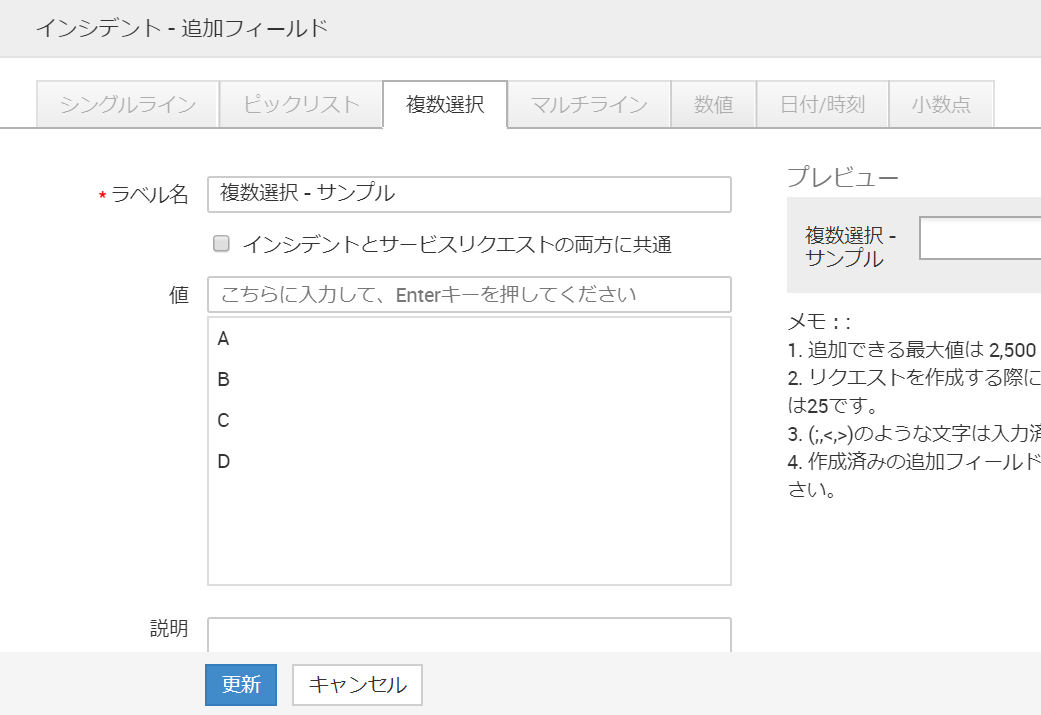Click empty area of the values list box
This screenshot has height=715, width=1041.
point(469,530)
